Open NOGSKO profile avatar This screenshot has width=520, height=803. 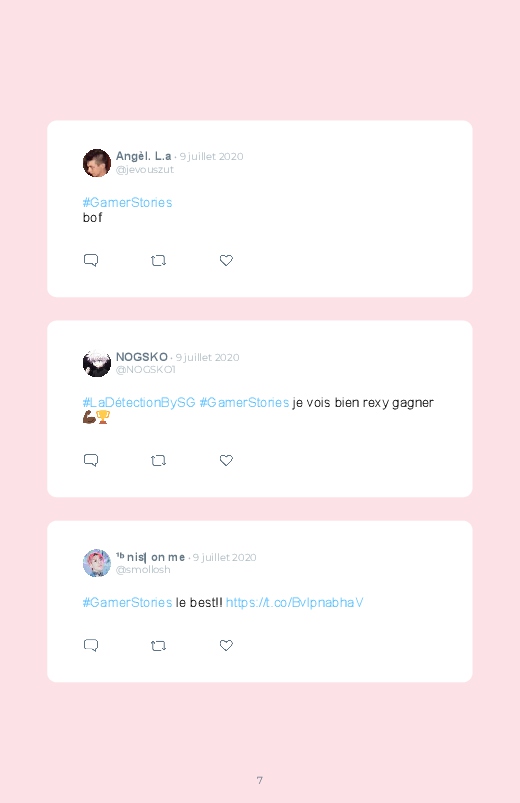(x=97, y=363)
